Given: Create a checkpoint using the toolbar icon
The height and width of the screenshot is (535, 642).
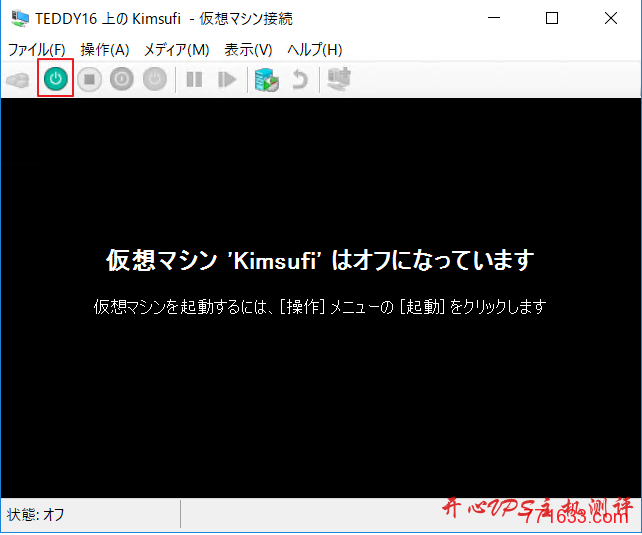Looking at the screenshot, I should coord(267,79).
